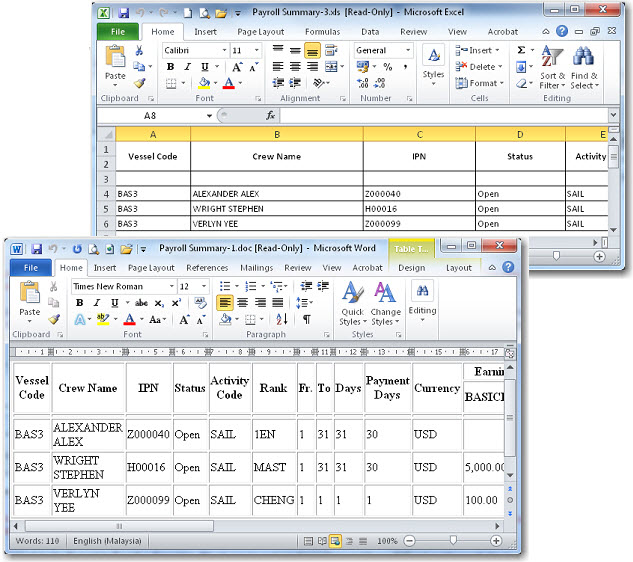Click the green File button in Excel
The height and width of the screenshot is (562, 633).
pyautogui.click(x=117, y=31)
